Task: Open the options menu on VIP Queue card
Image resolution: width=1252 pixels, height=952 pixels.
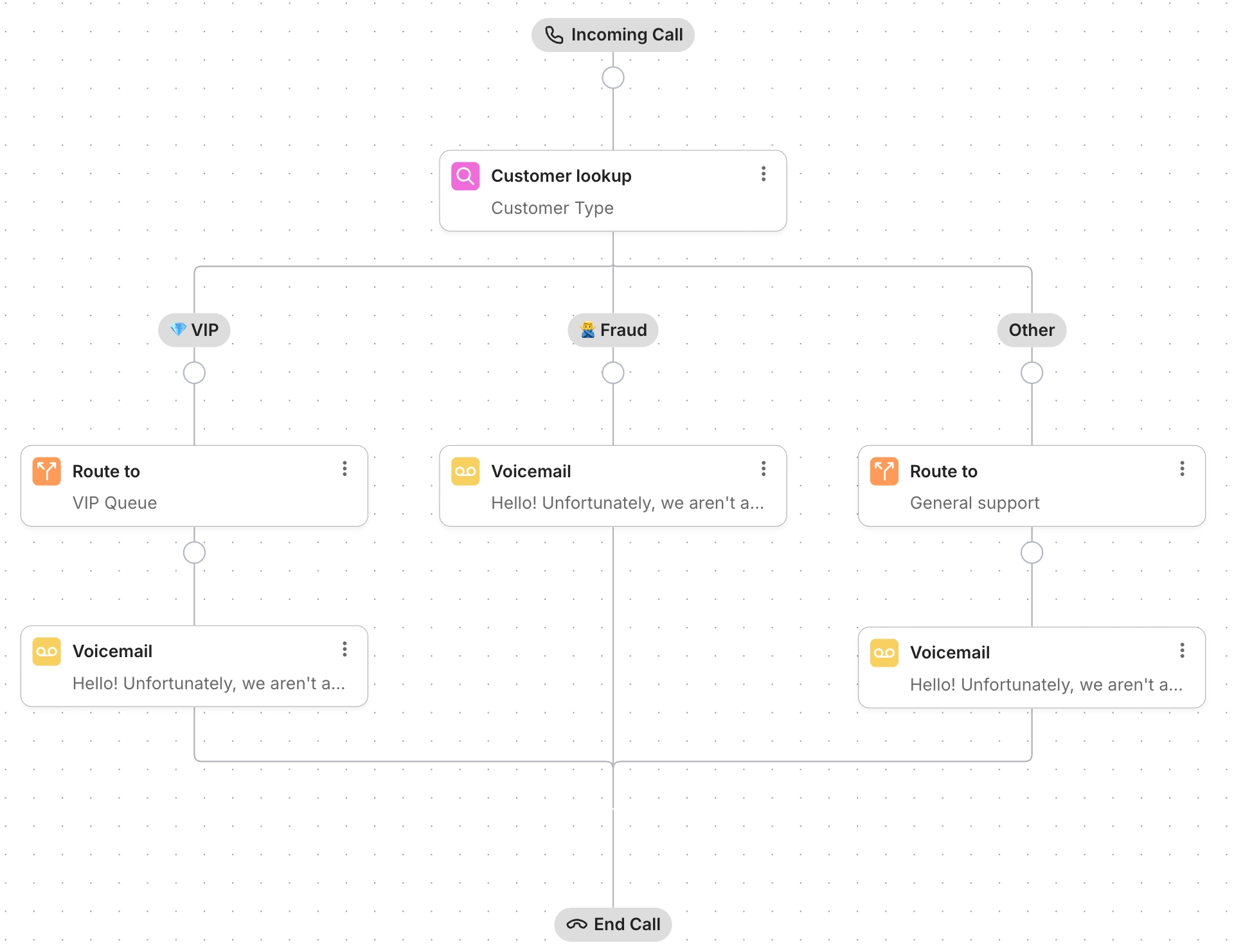Action: [x=344, y=470]
